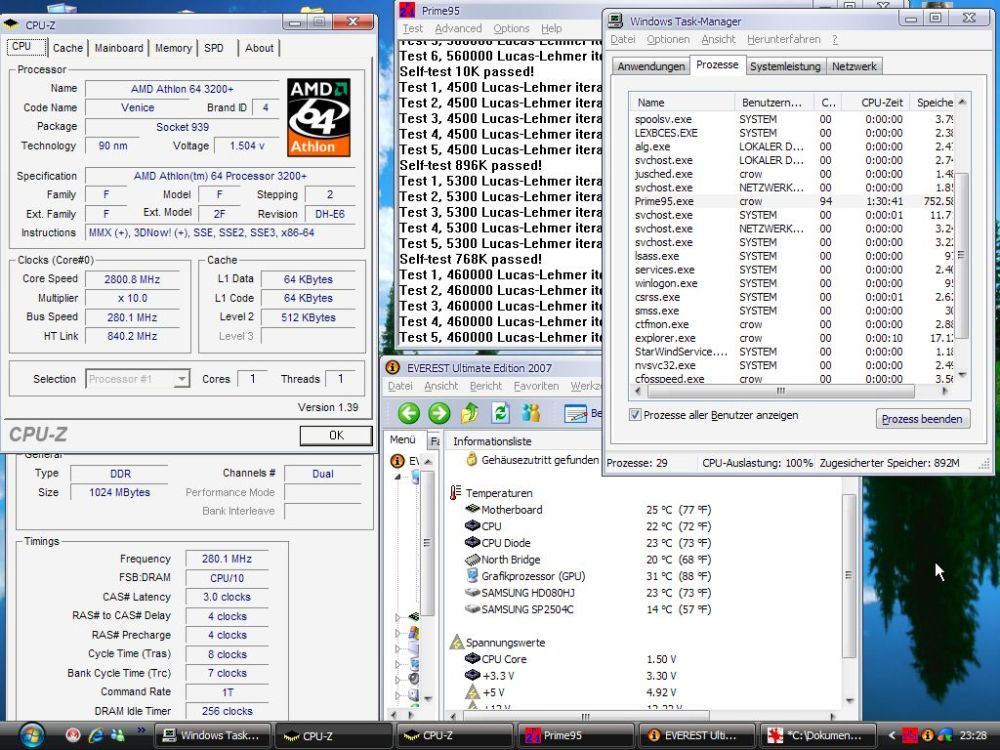Click the Prime95 title bar icon
This screenshot has height=750, width=1000.
406,10
